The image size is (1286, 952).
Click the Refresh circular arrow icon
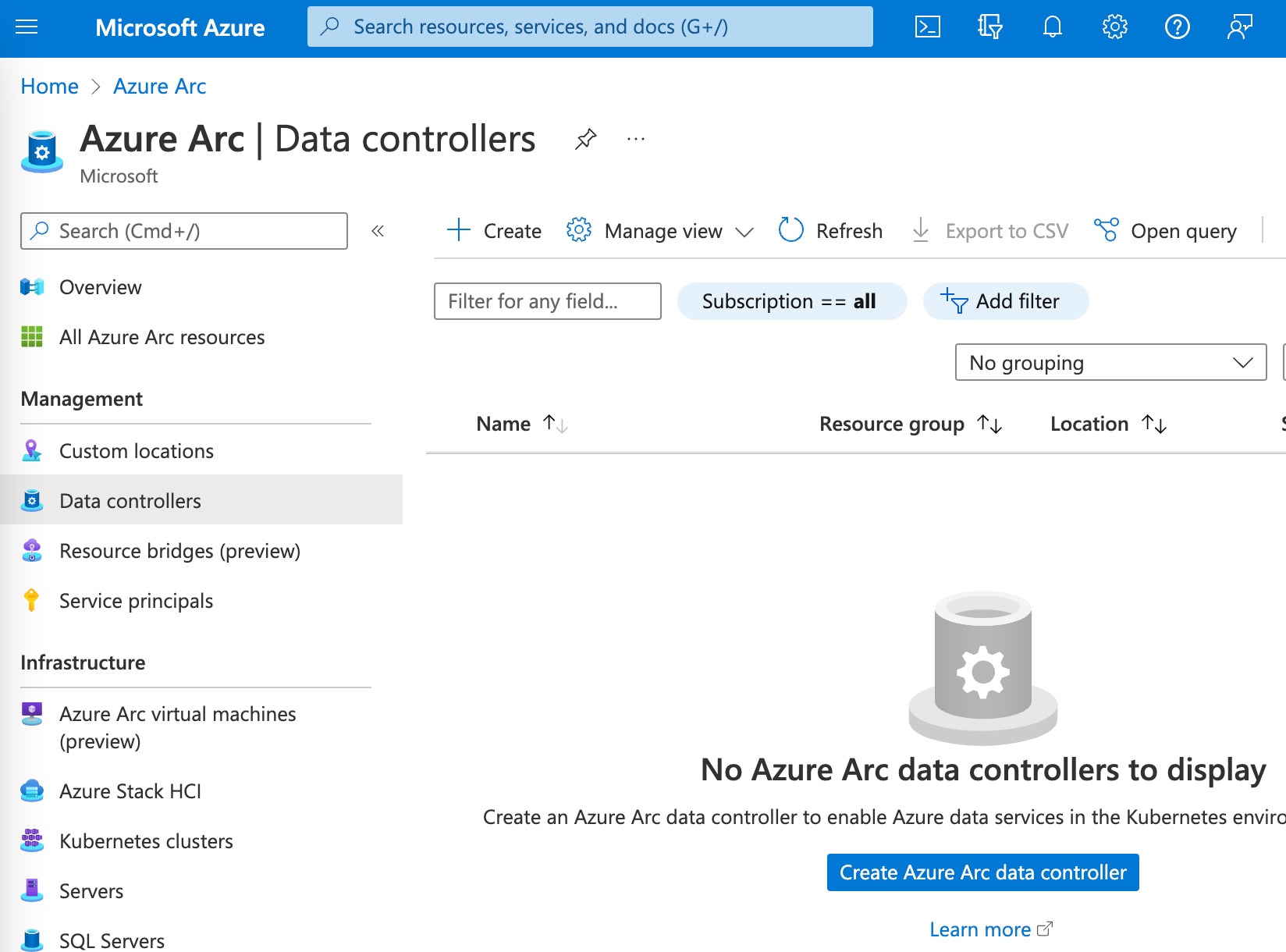791,230
